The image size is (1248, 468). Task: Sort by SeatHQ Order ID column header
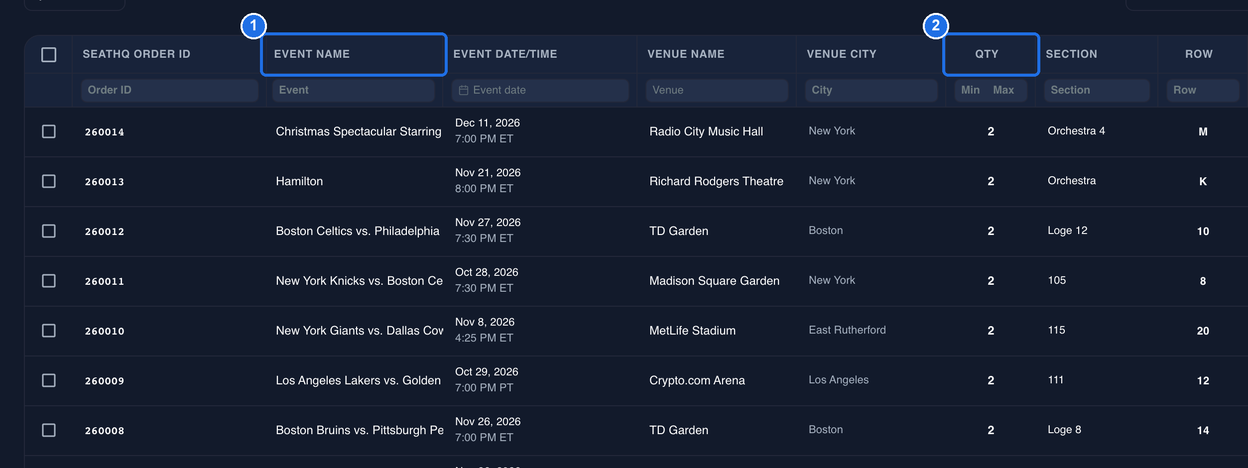pos(136,54)
